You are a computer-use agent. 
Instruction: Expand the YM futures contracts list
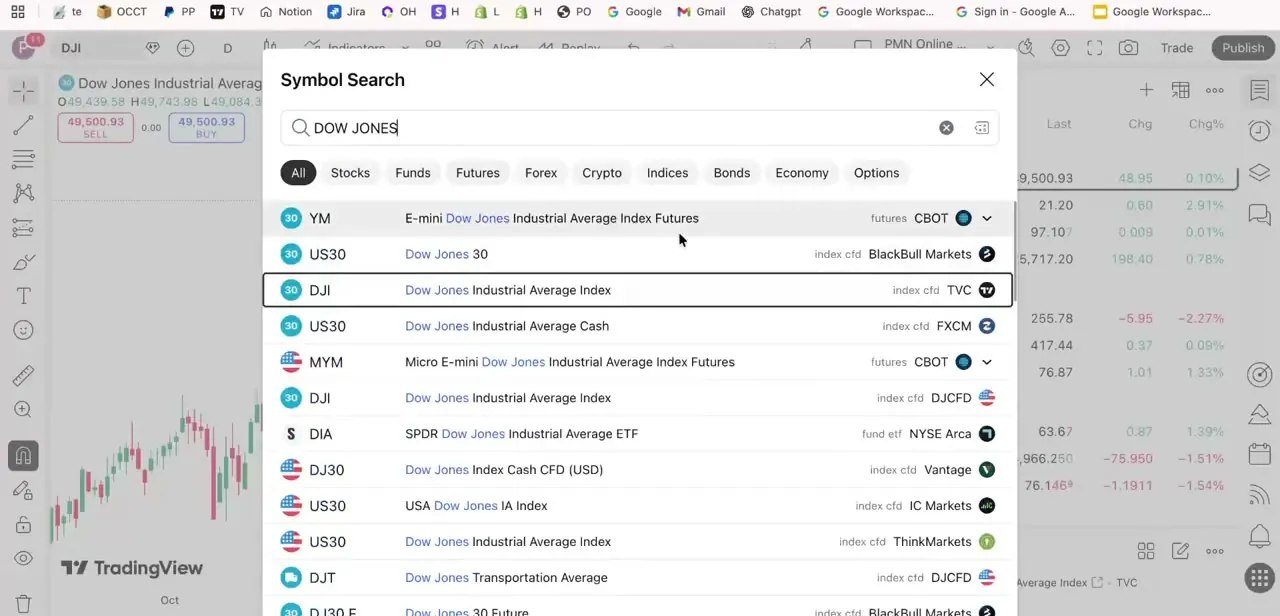point(987,218)
